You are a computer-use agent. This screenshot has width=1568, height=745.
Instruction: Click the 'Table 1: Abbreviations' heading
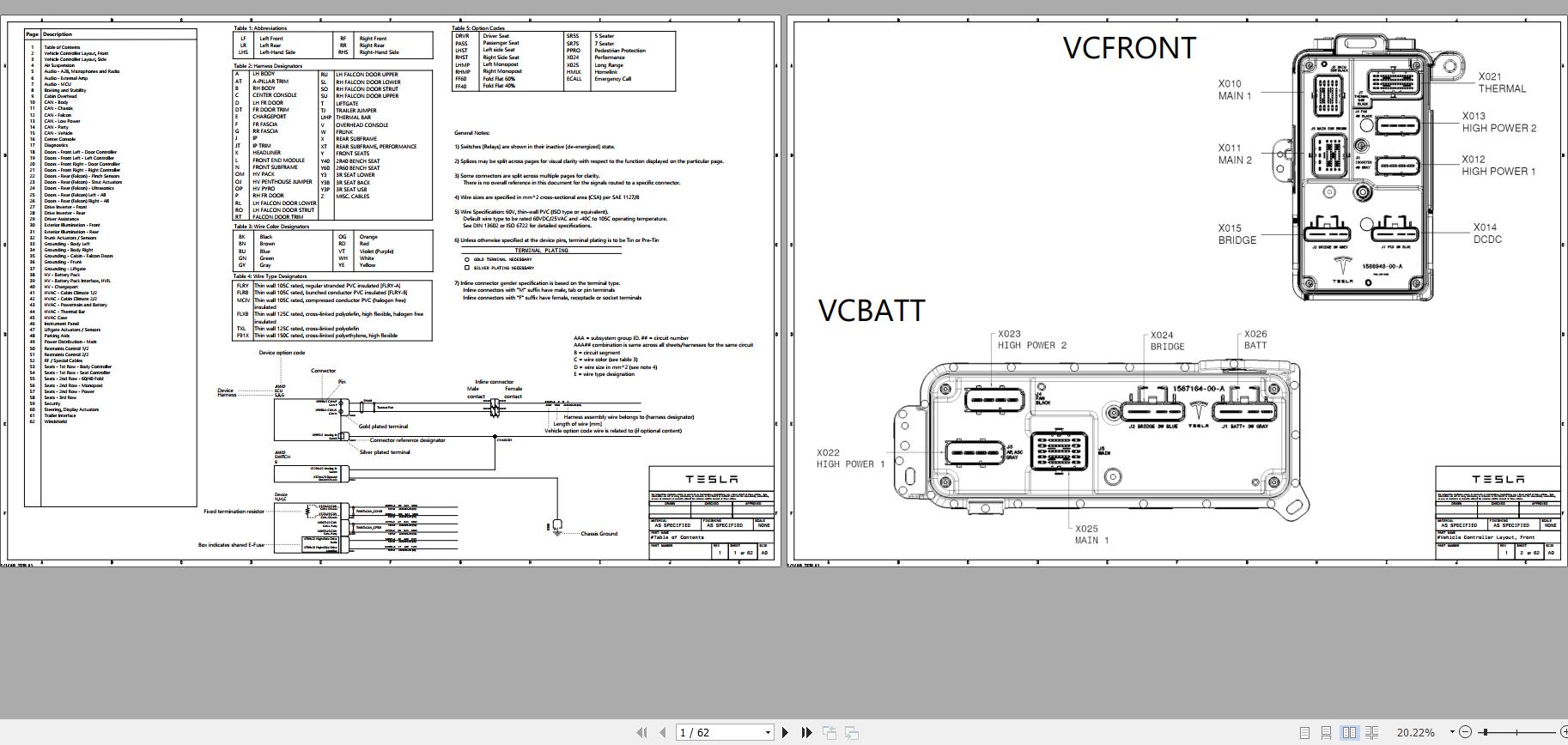(x=260, y=28)
